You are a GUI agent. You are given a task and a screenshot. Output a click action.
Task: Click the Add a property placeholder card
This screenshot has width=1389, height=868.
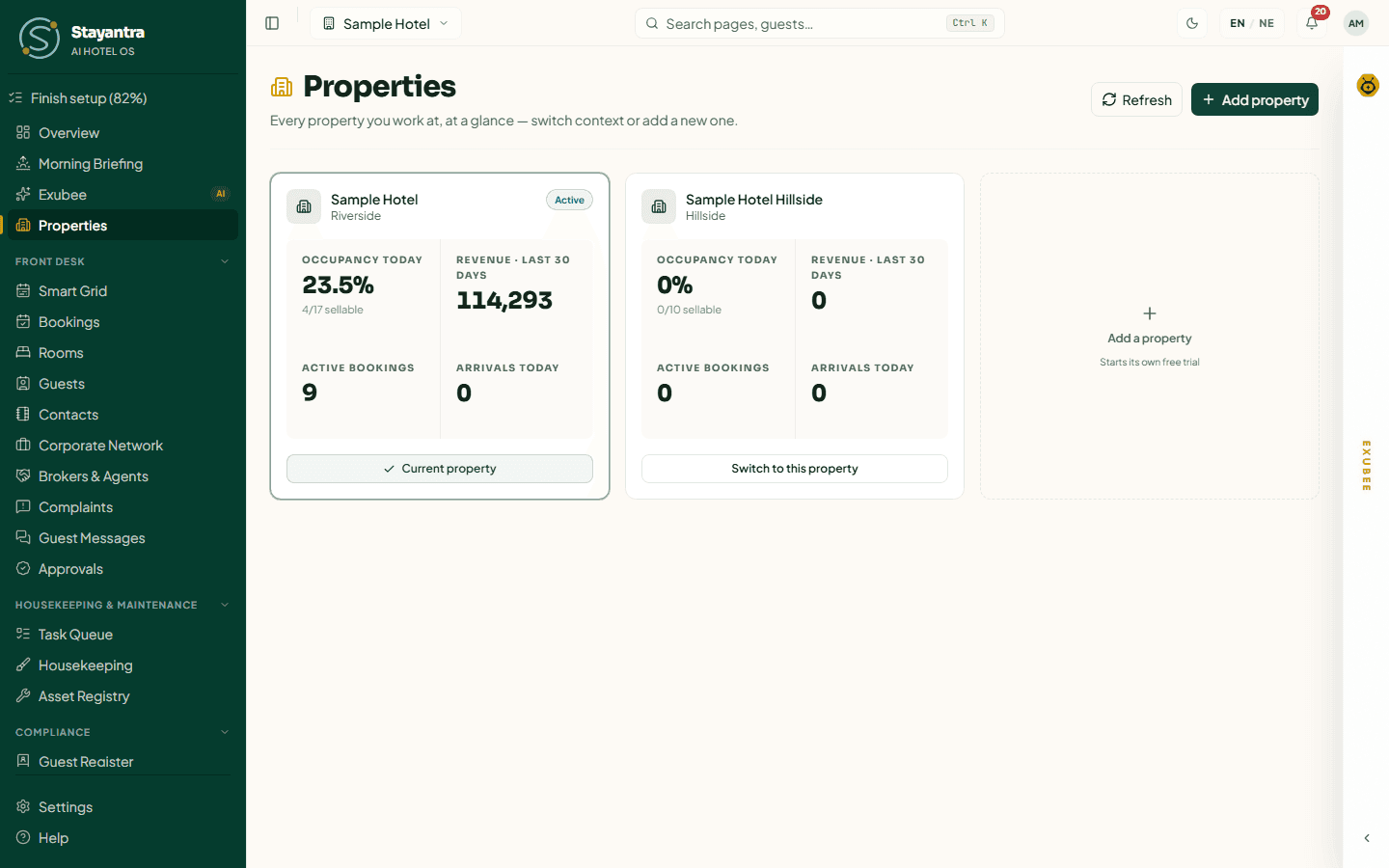1150,337
